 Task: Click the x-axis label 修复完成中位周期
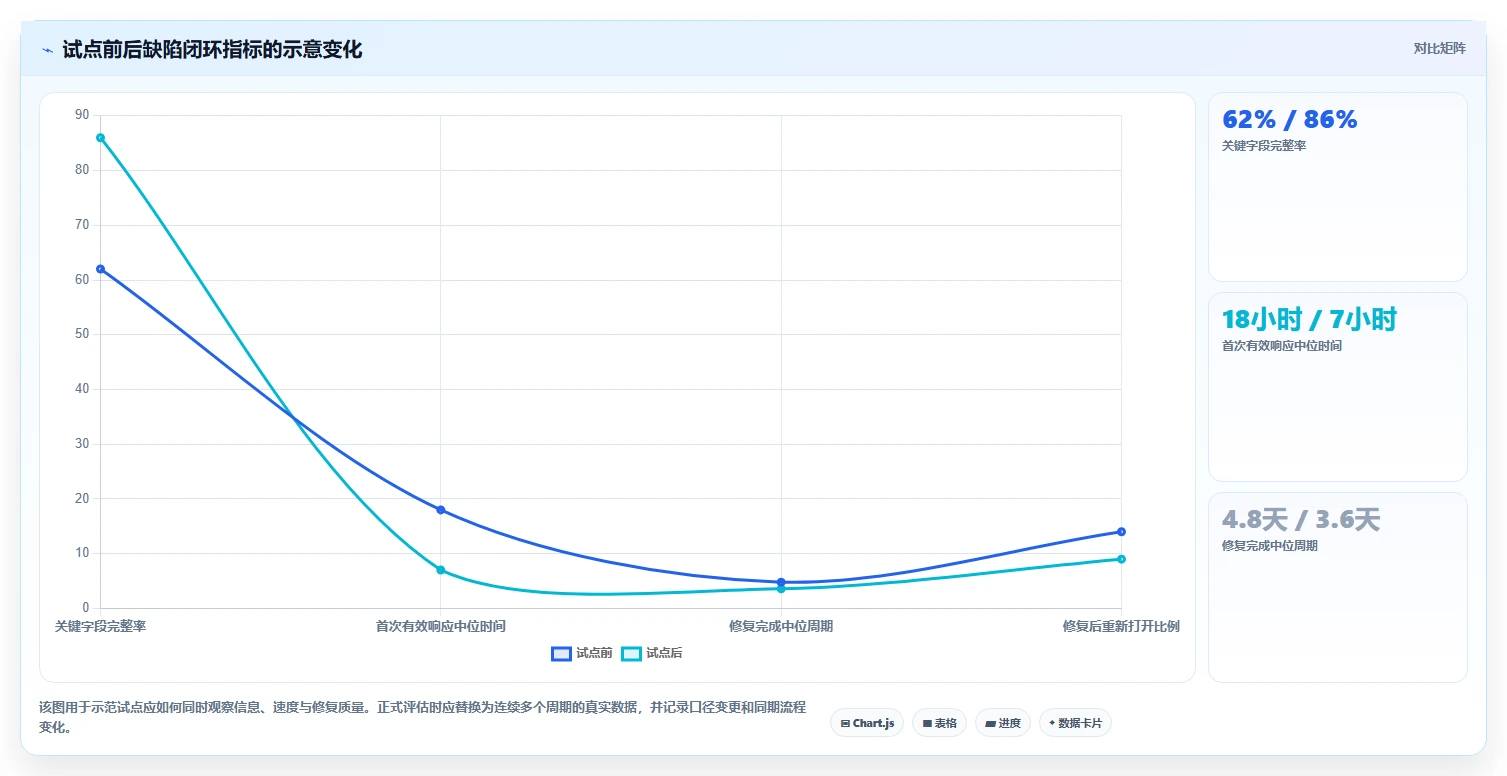[x=781, y=626]
